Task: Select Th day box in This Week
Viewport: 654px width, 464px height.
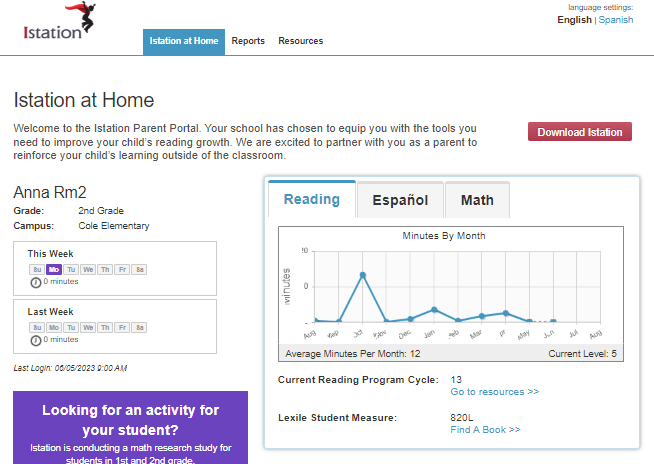Action: [x=105, y=270]
